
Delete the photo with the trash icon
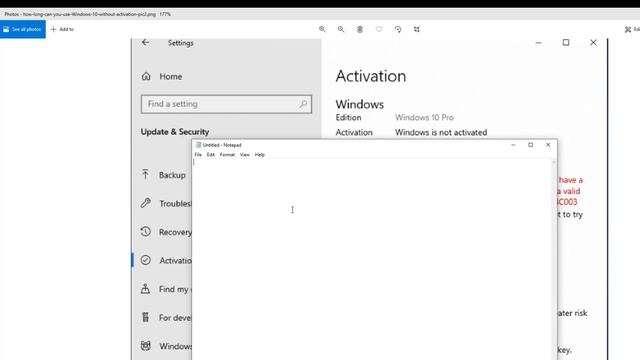coord(360,29)
